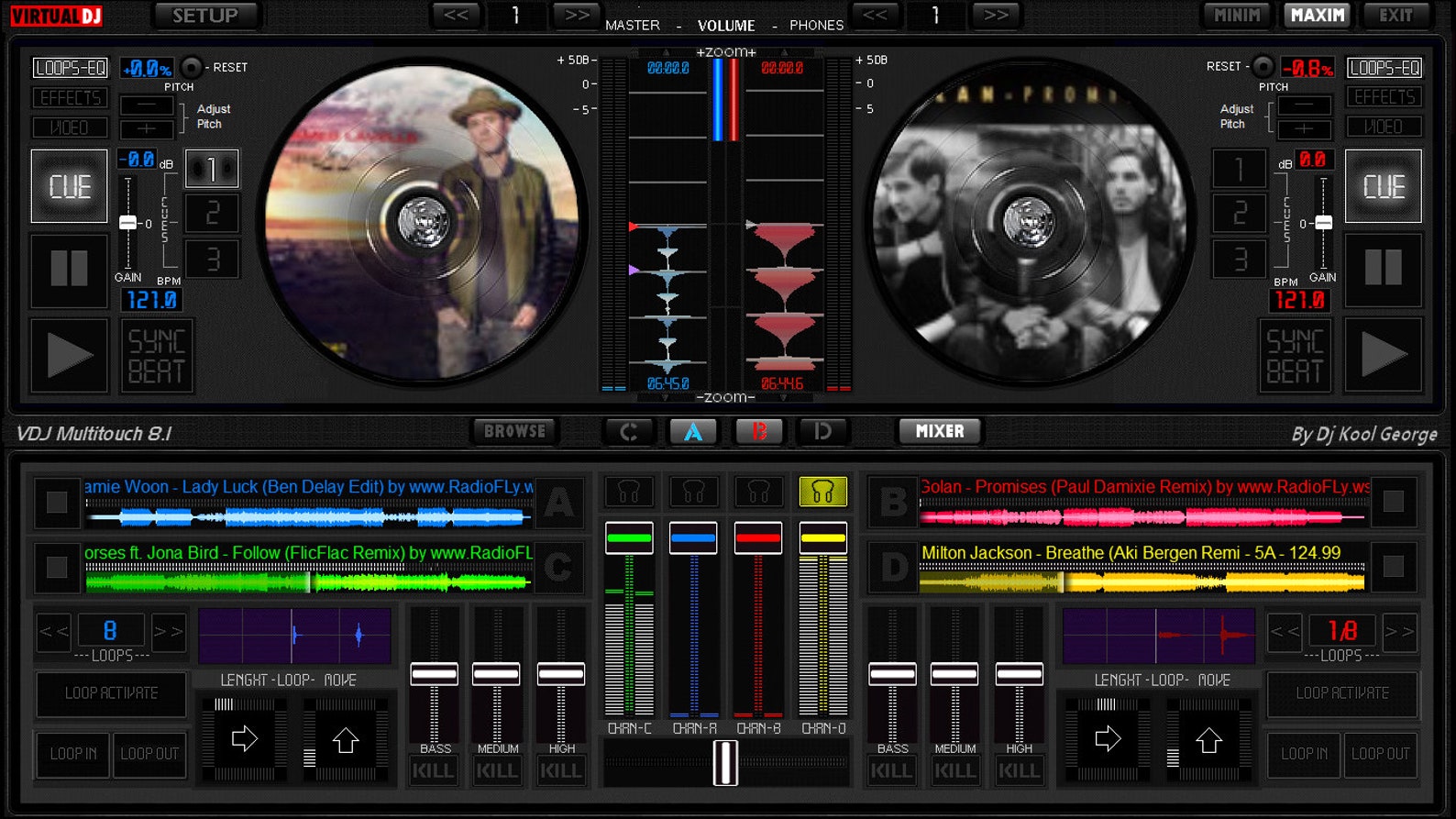
Task: Open left deck EFFECTS panel
Action: tap(71, 97)
